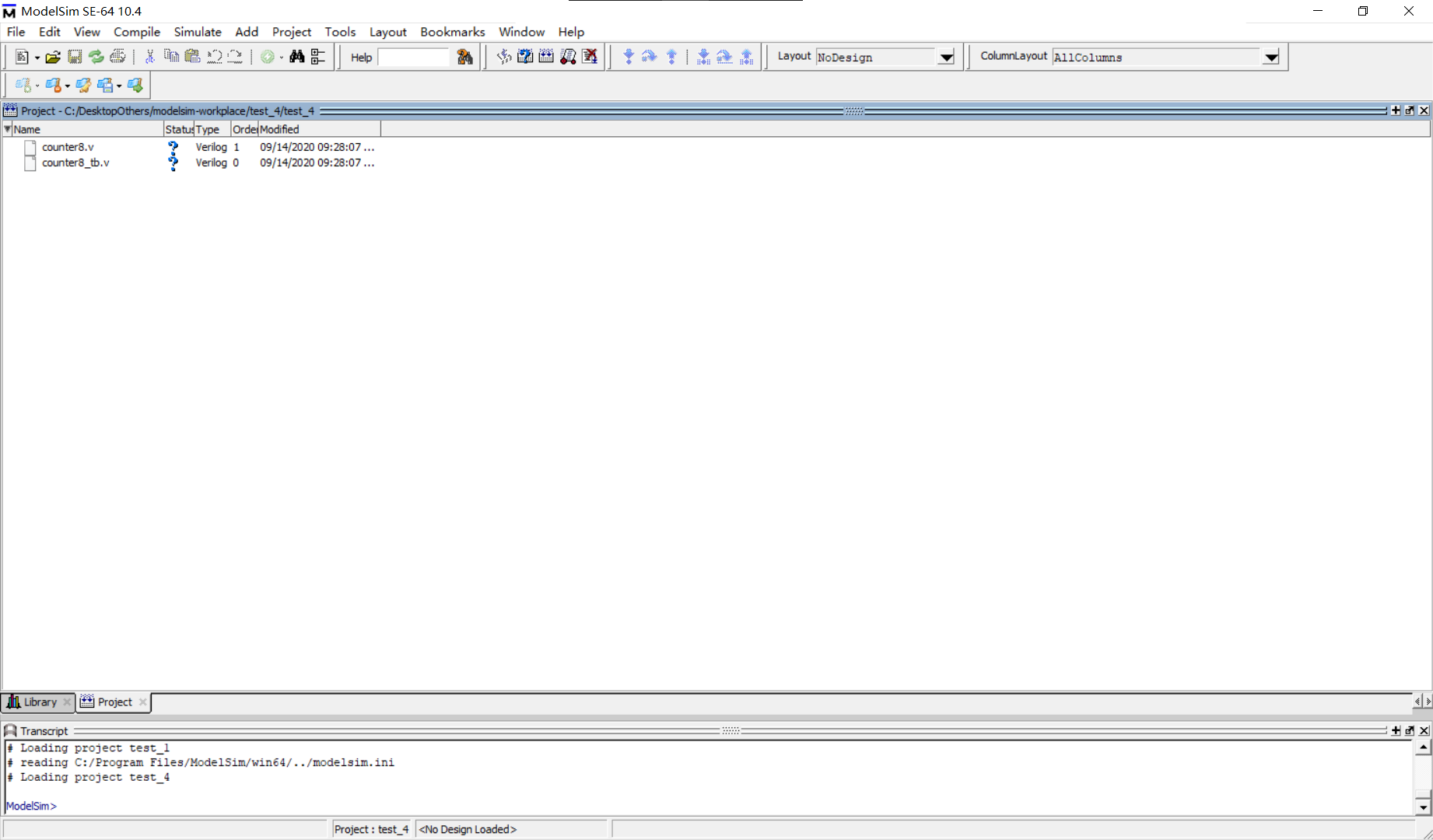Screen dimensions: 1433x840
Task: Click the Open folder toolbar icon
Action: click(x=53, y=57)
